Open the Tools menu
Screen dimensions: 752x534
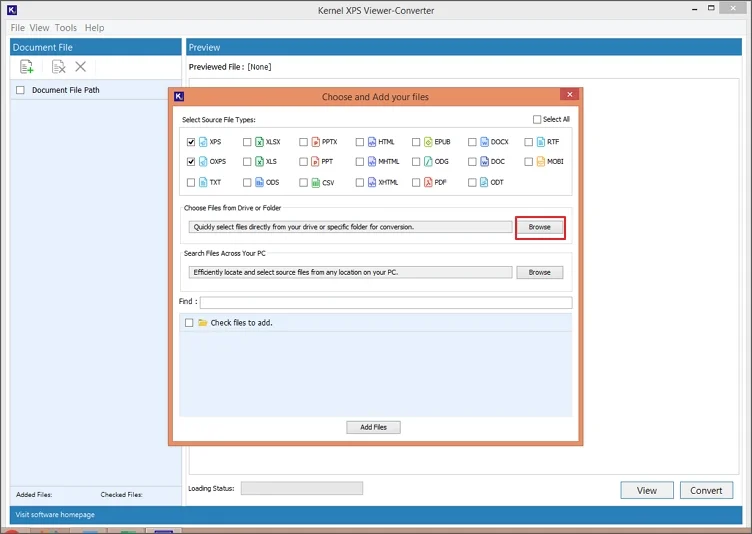pyautogui.click(x=66, y=28)
